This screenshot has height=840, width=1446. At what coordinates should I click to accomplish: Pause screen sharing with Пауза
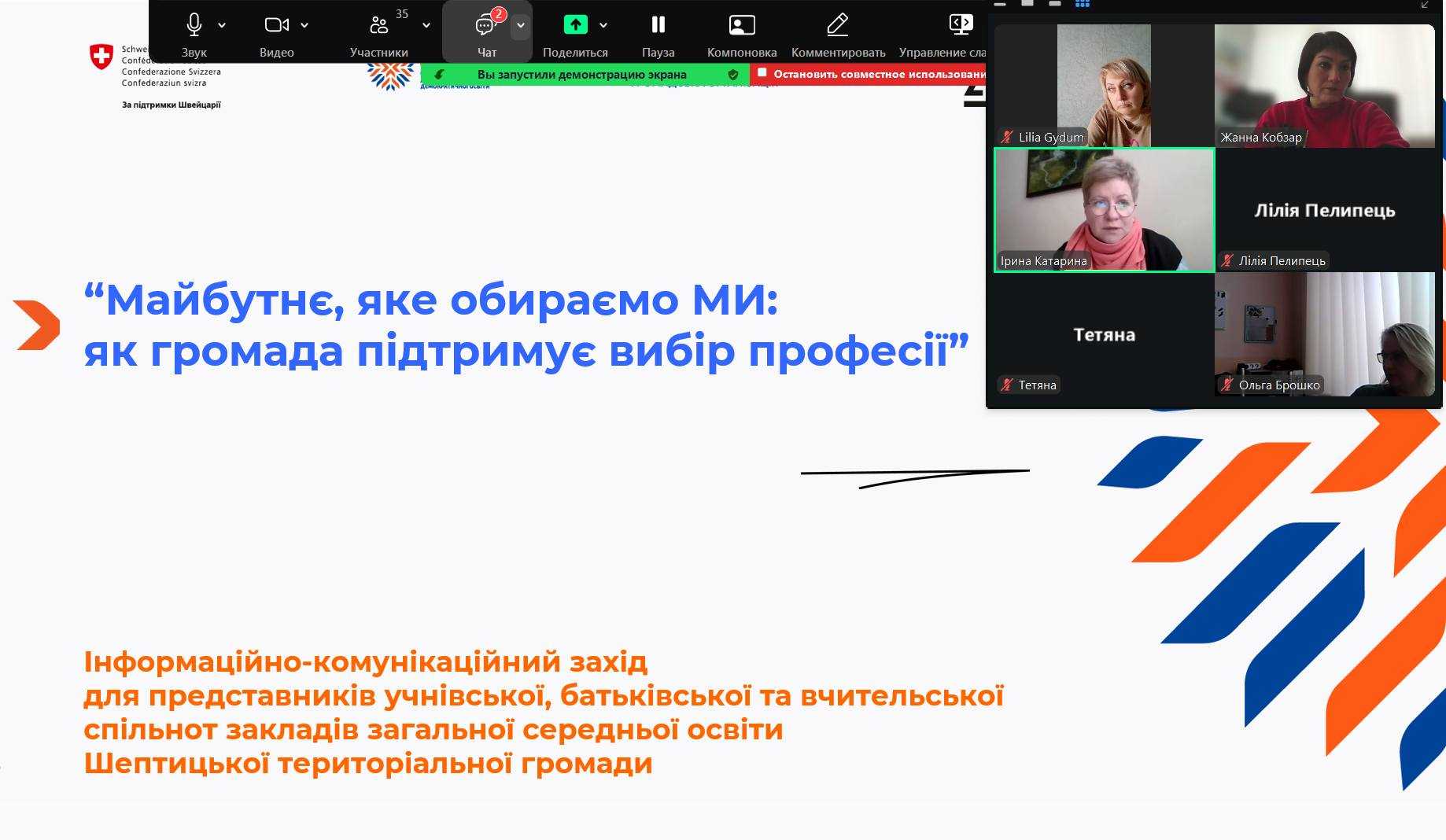[658, 25]
